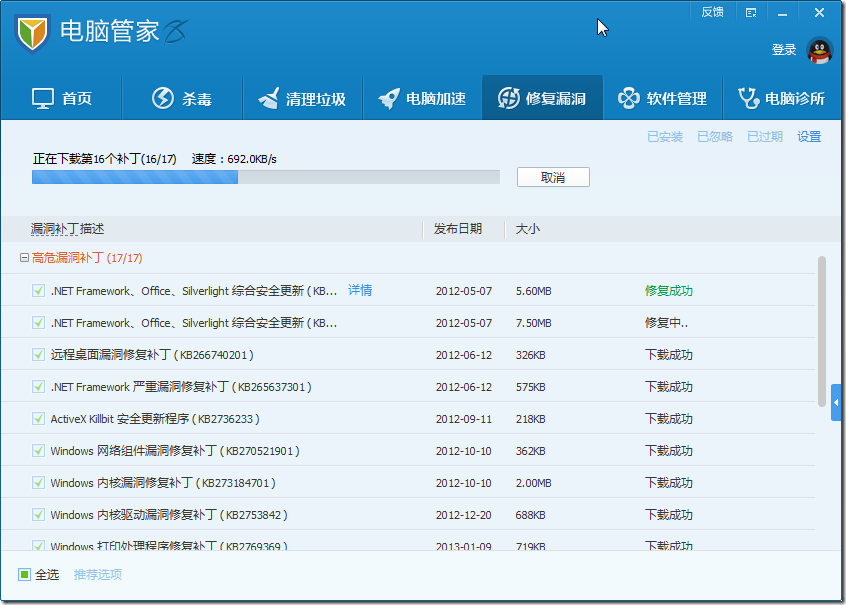
Task: Toggle checkbox for Windows 网络组件漏洞修复补丁
Action: point(38,450)
